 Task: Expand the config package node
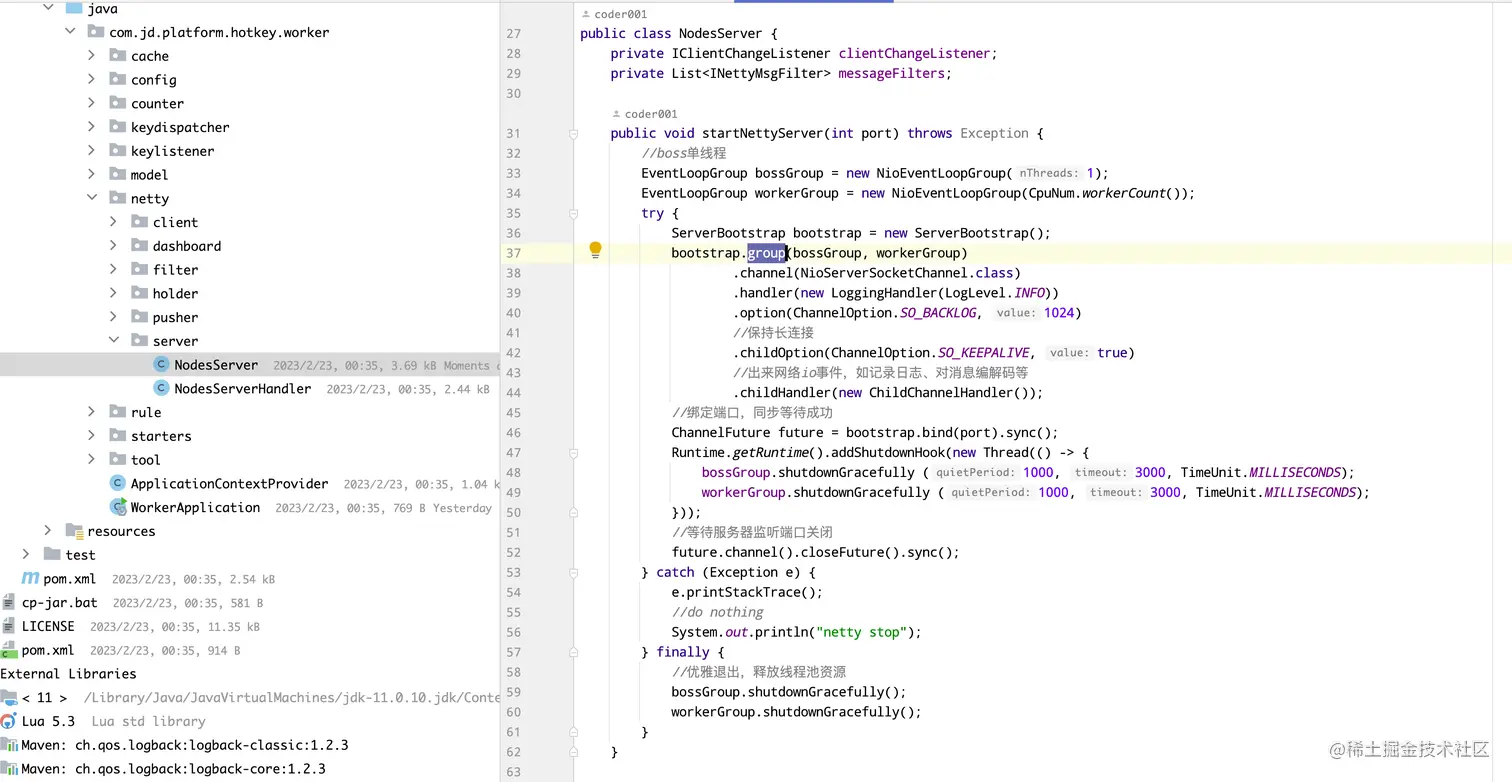92,80
